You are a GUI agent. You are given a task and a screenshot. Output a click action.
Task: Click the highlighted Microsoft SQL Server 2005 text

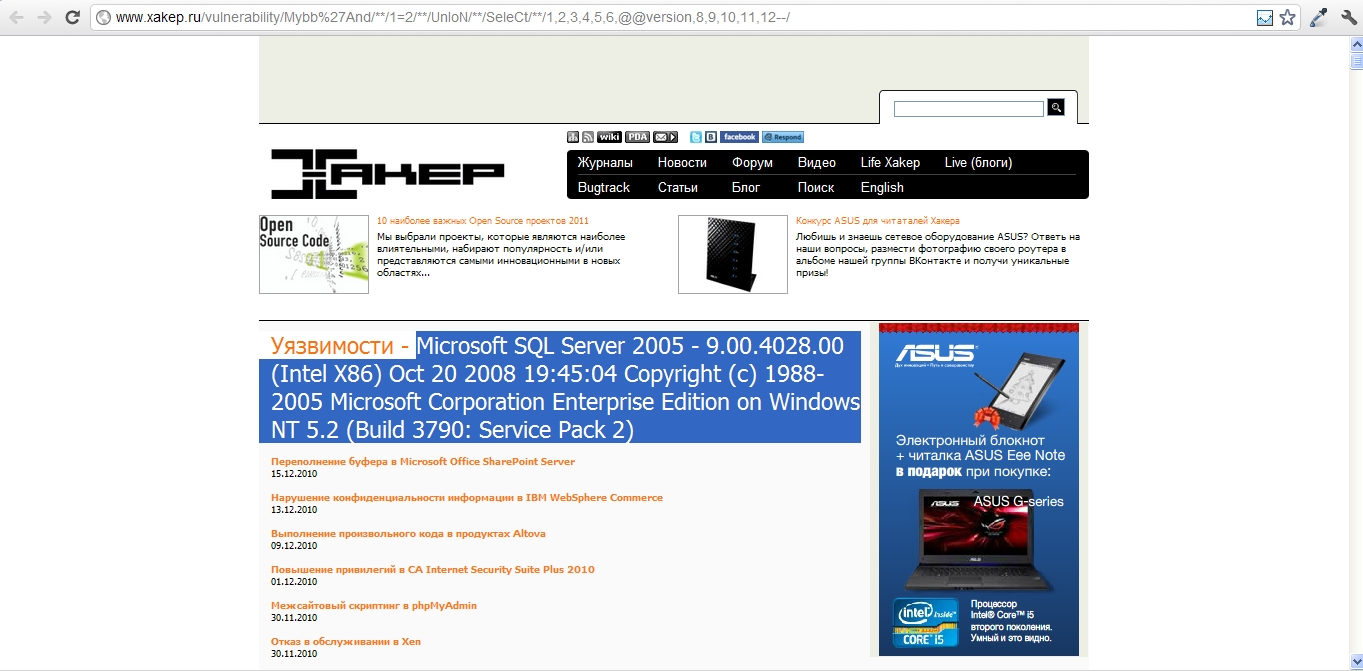click(x=565, y=388)
